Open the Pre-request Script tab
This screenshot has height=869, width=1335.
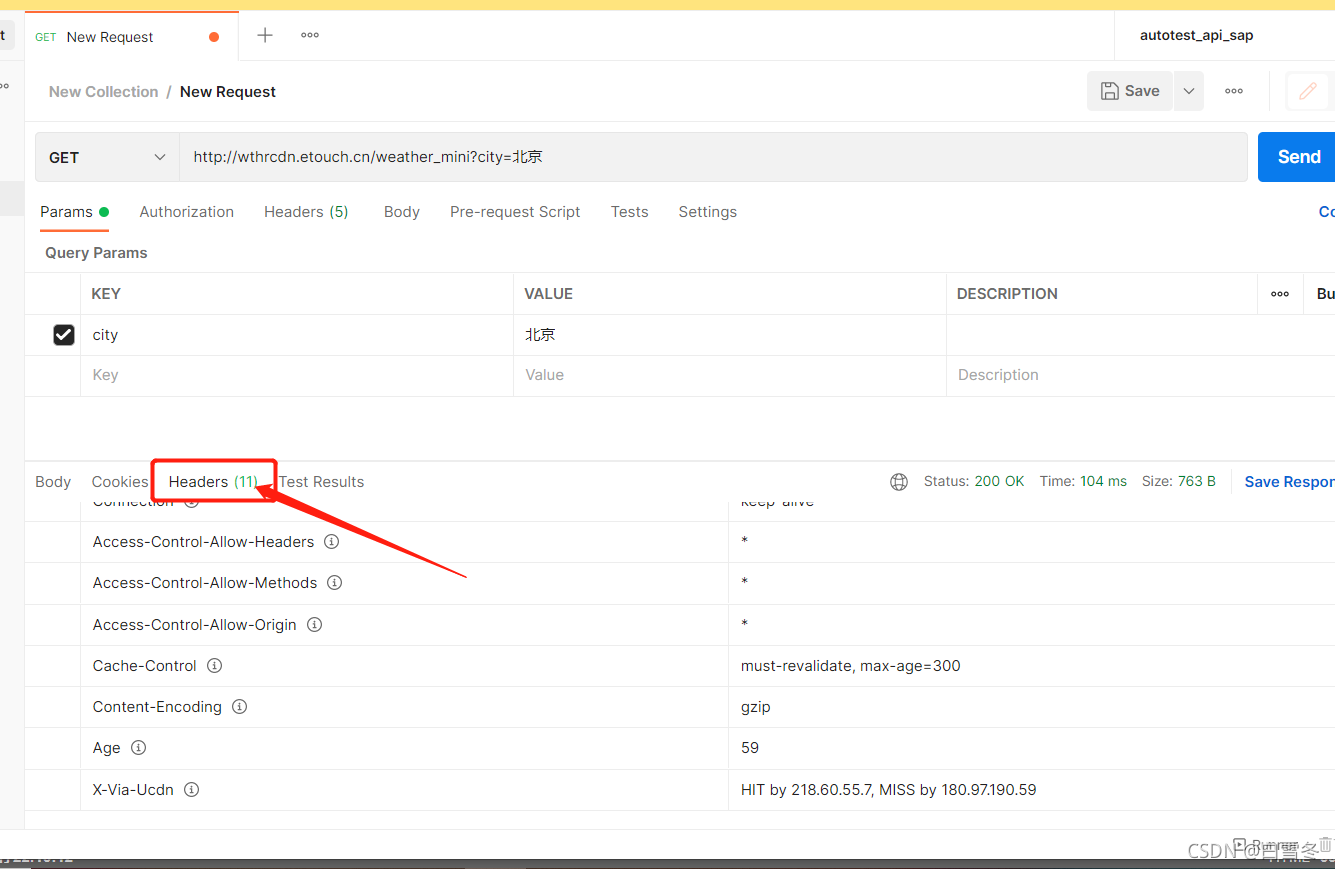pyautogui.click(x=515, y=212)
